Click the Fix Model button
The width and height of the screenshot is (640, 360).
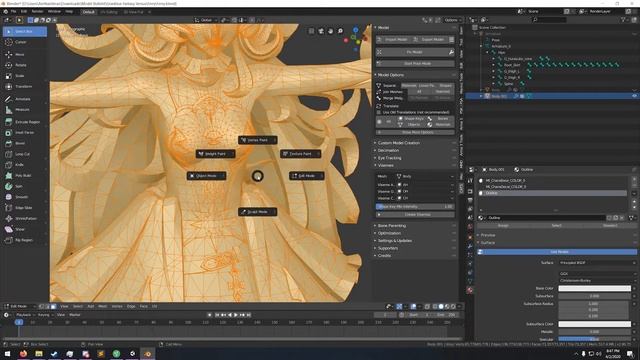[x=411, y=52]
